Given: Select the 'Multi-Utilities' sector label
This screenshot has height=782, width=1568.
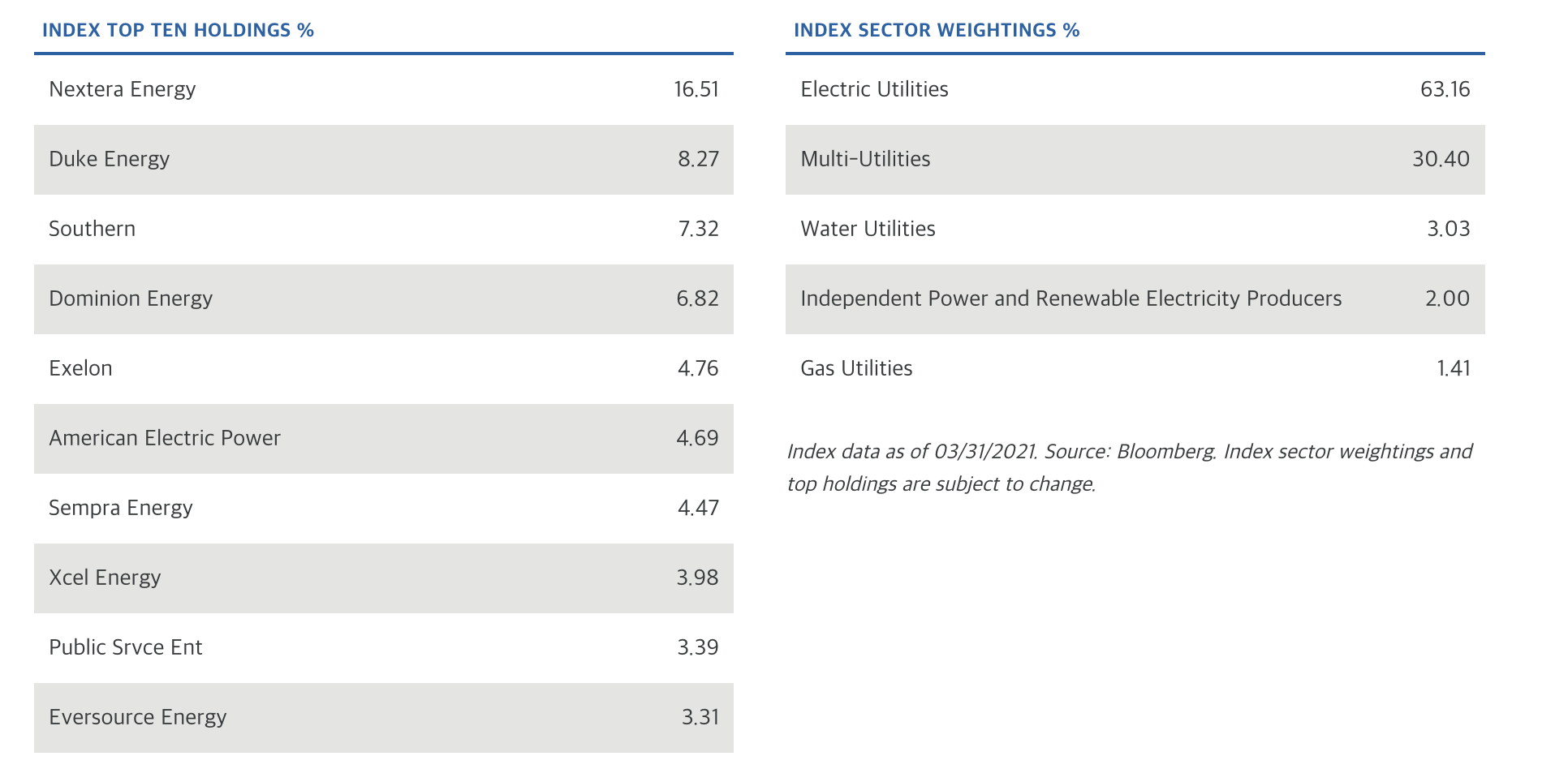Looking at the screenshot, I should pyautogui.click(x=866, y=159).
